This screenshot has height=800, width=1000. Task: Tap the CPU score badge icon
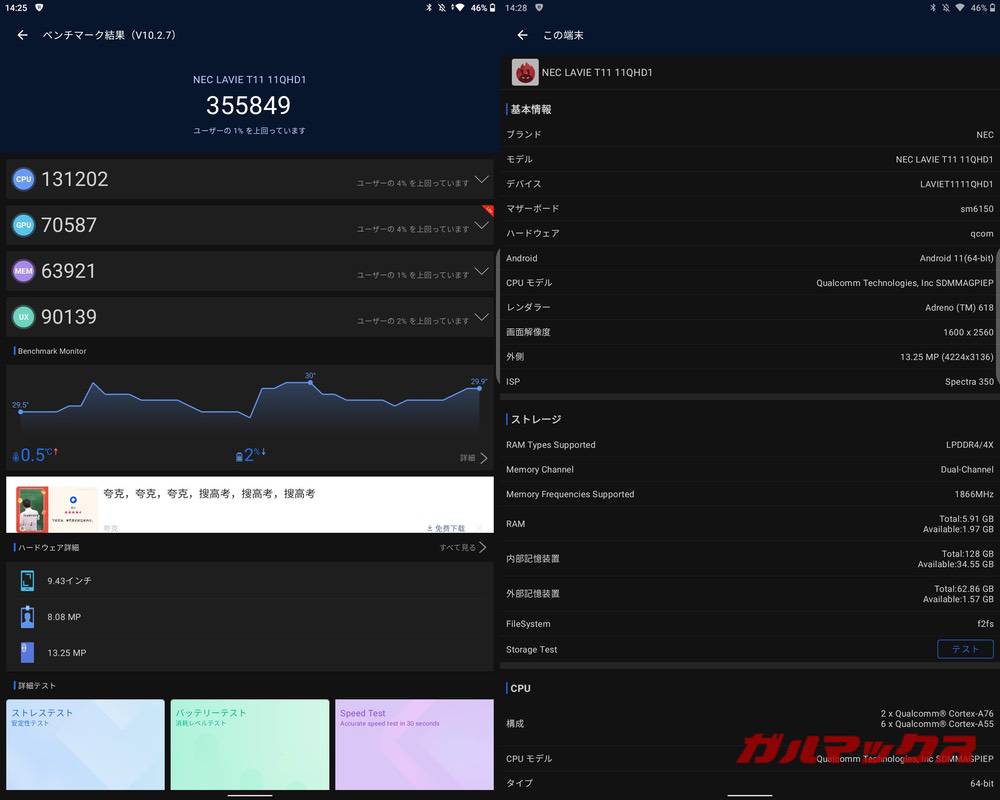coord(23,179)
